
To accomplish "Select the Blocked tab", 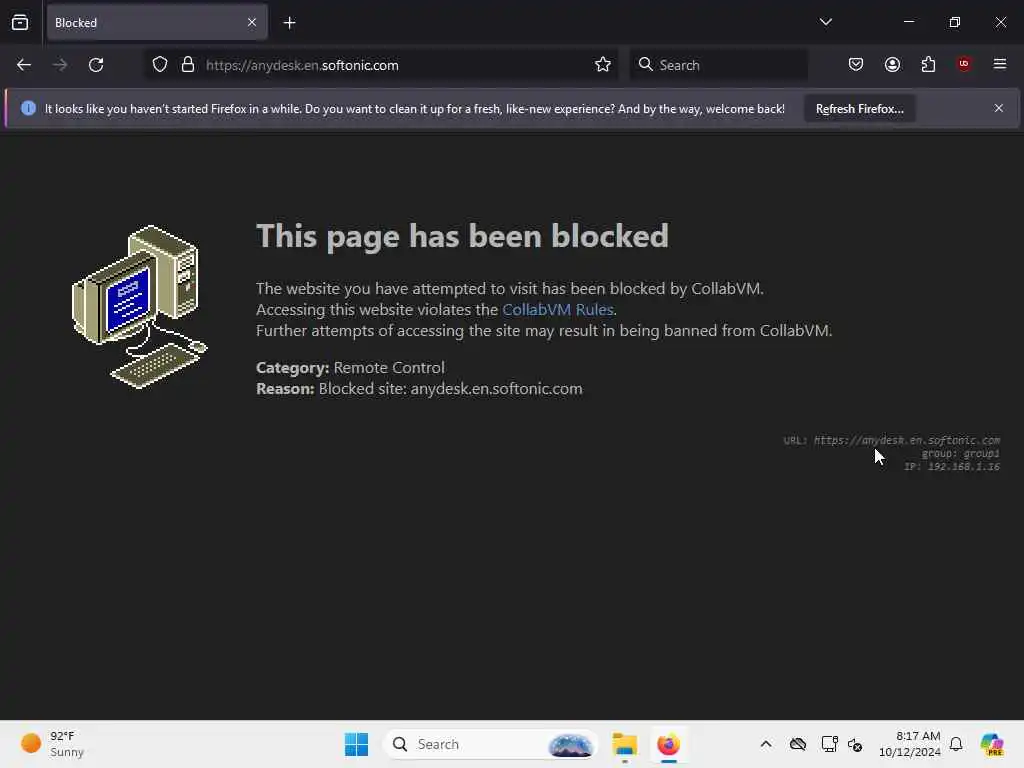I will [x=157, y=22].
